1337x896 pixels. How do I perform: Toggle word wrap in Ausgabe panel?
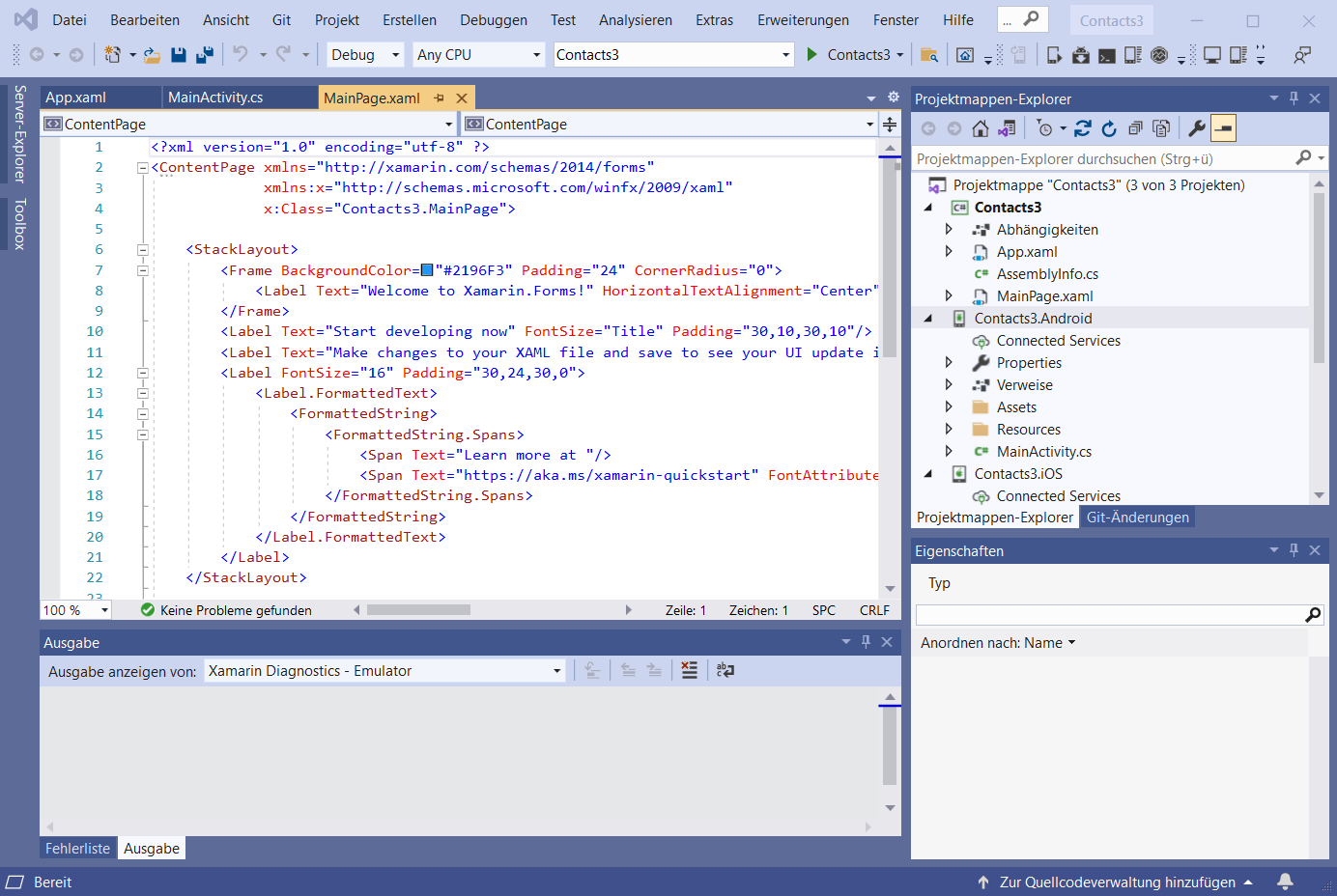pos(725,670)
